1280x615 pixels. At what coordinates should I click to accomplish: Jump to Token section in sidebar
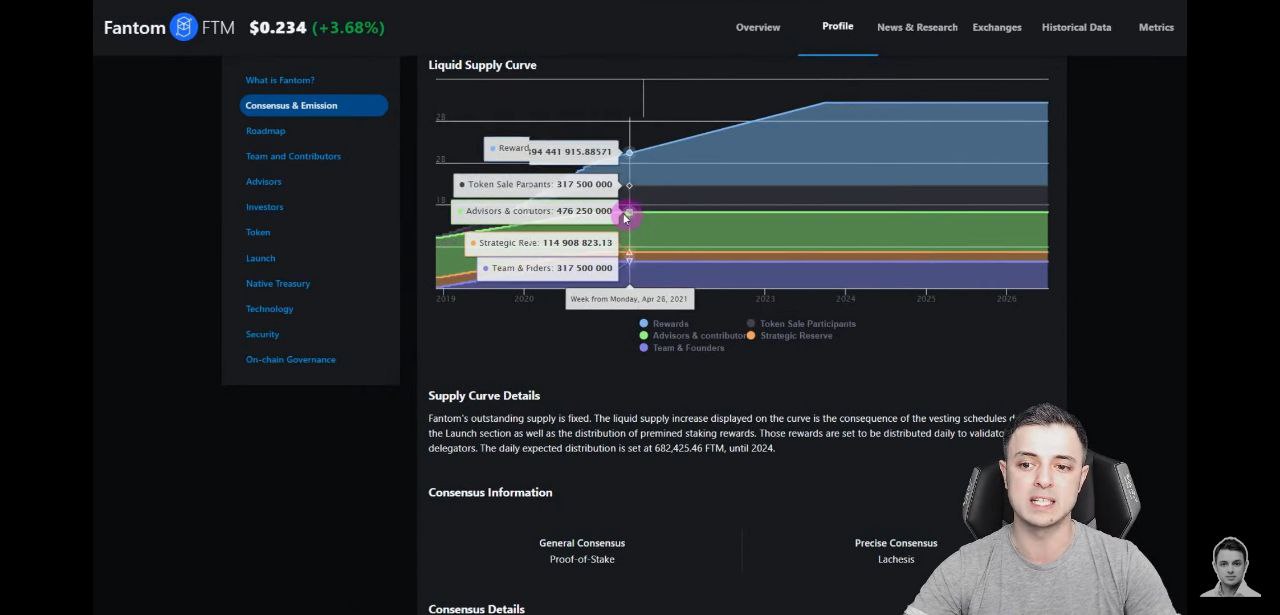(258, 232)
